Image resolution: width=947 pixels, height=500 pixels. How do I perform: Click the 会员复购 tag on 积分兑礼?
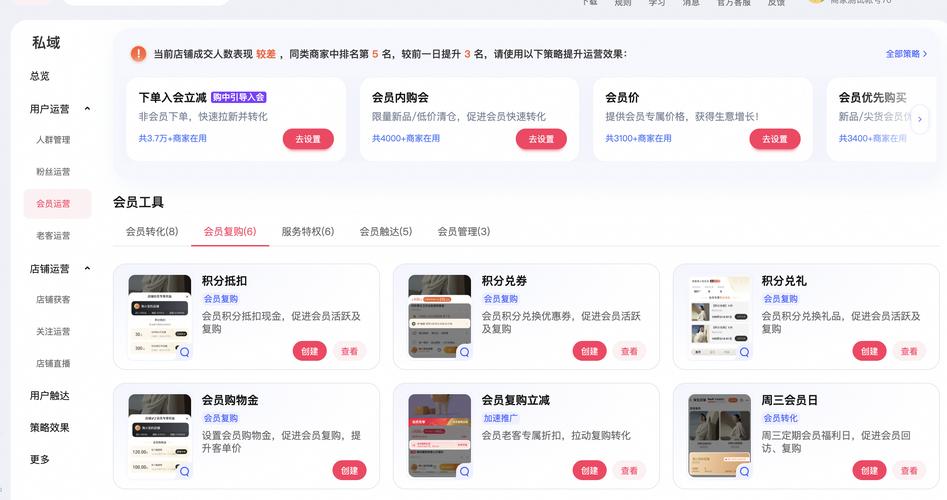coord(780,299)
